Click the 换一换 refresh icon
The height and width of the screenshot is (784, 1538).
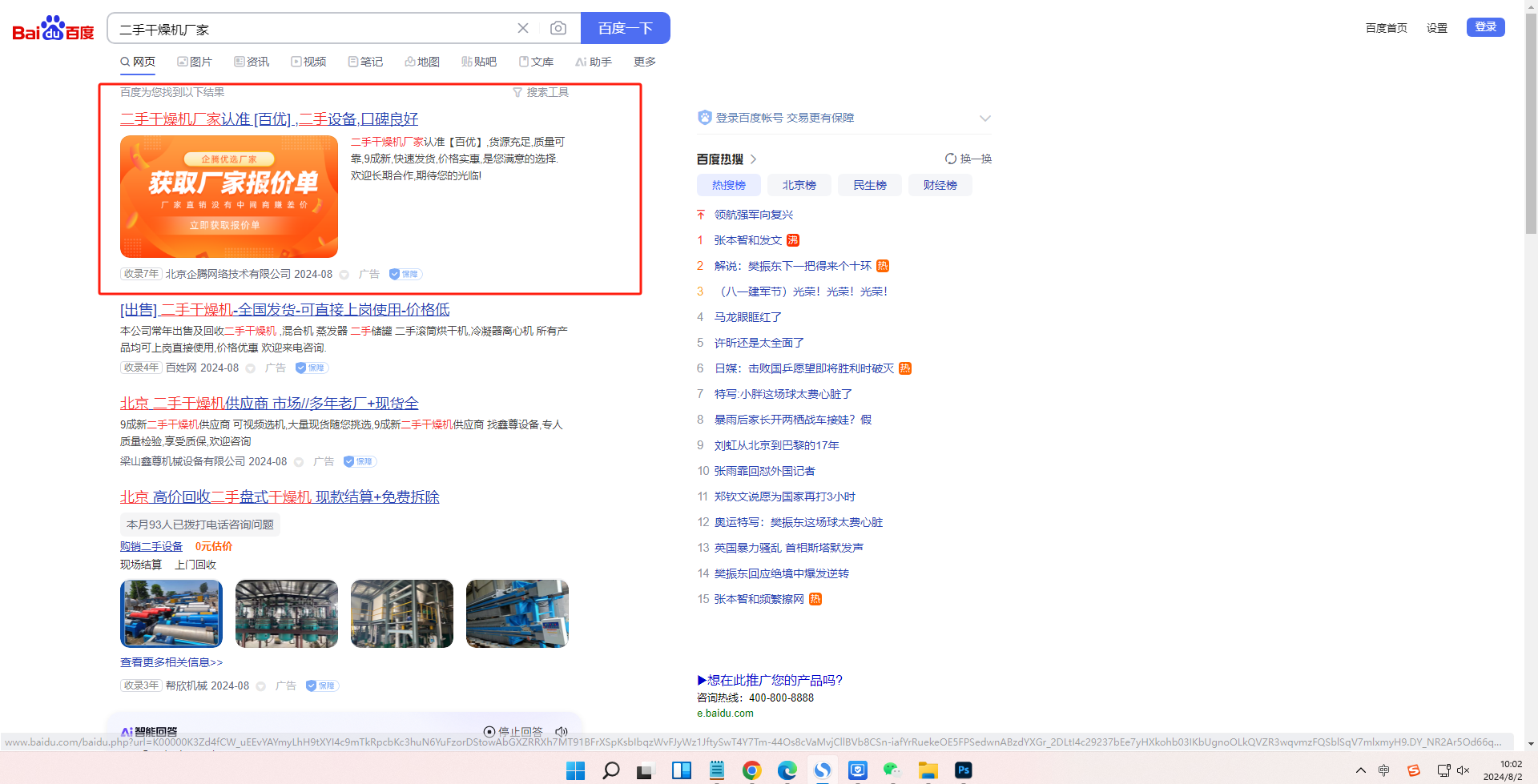point(951,159)
